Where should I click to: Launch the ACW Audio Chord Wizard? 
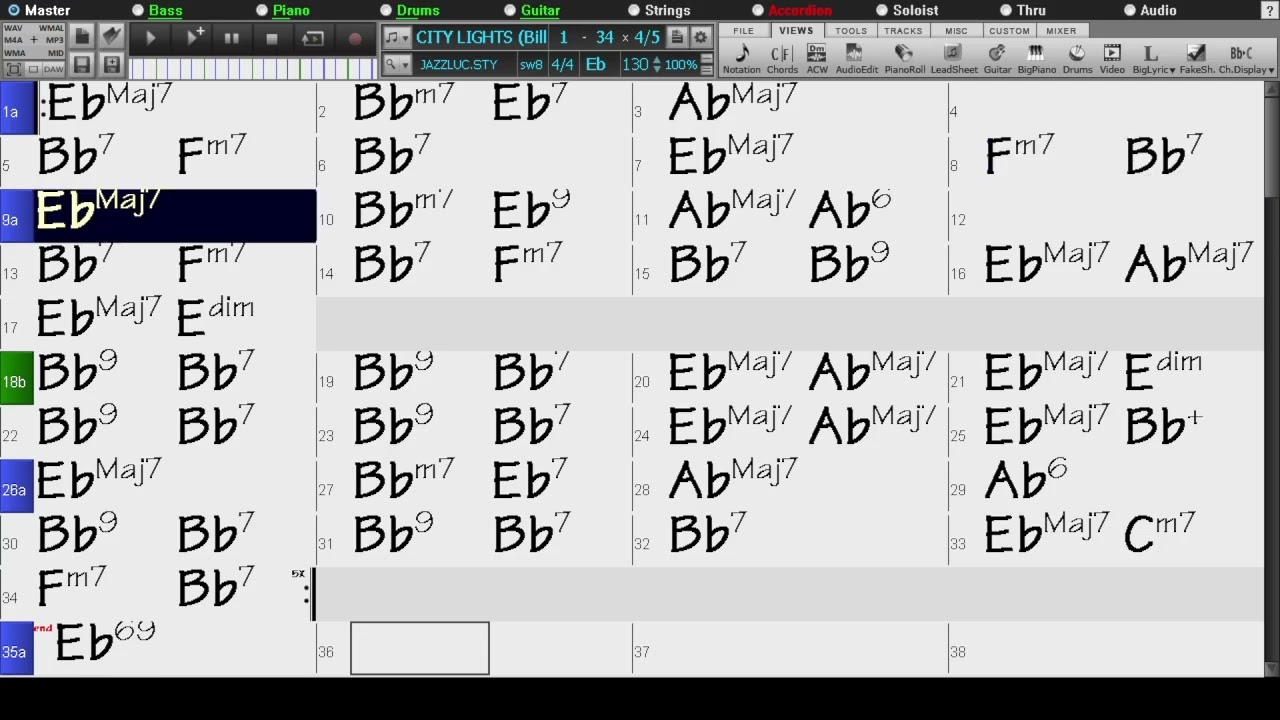click(x=817, y=59)
